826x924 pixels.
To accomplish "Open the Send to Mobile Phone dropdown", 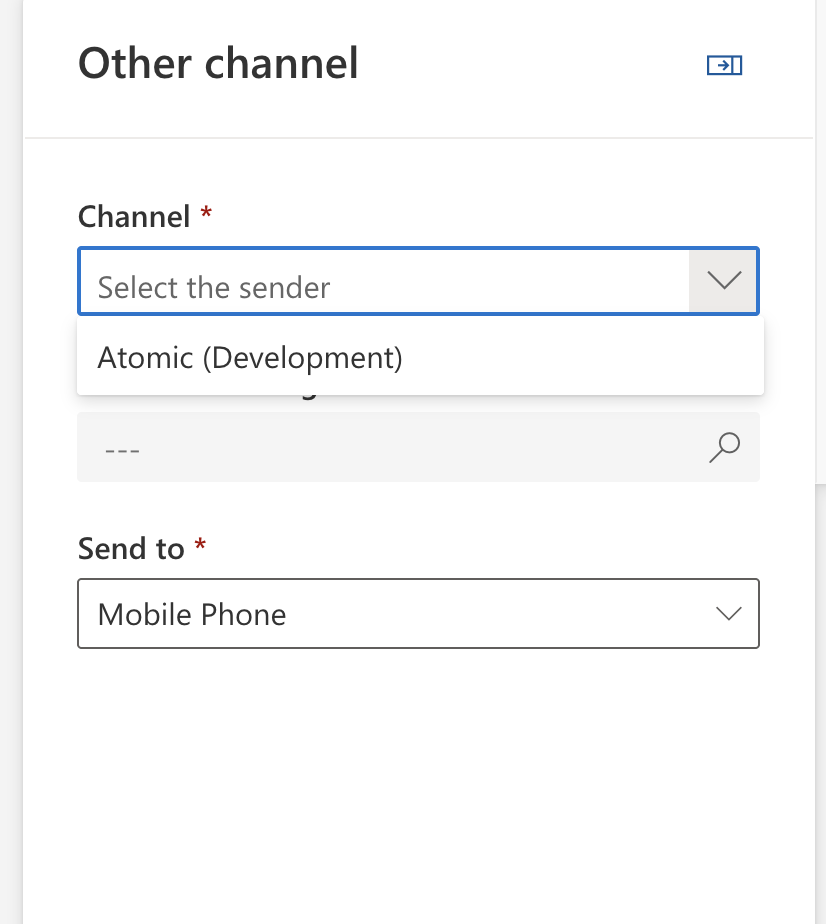I will (x=418, y=613).
